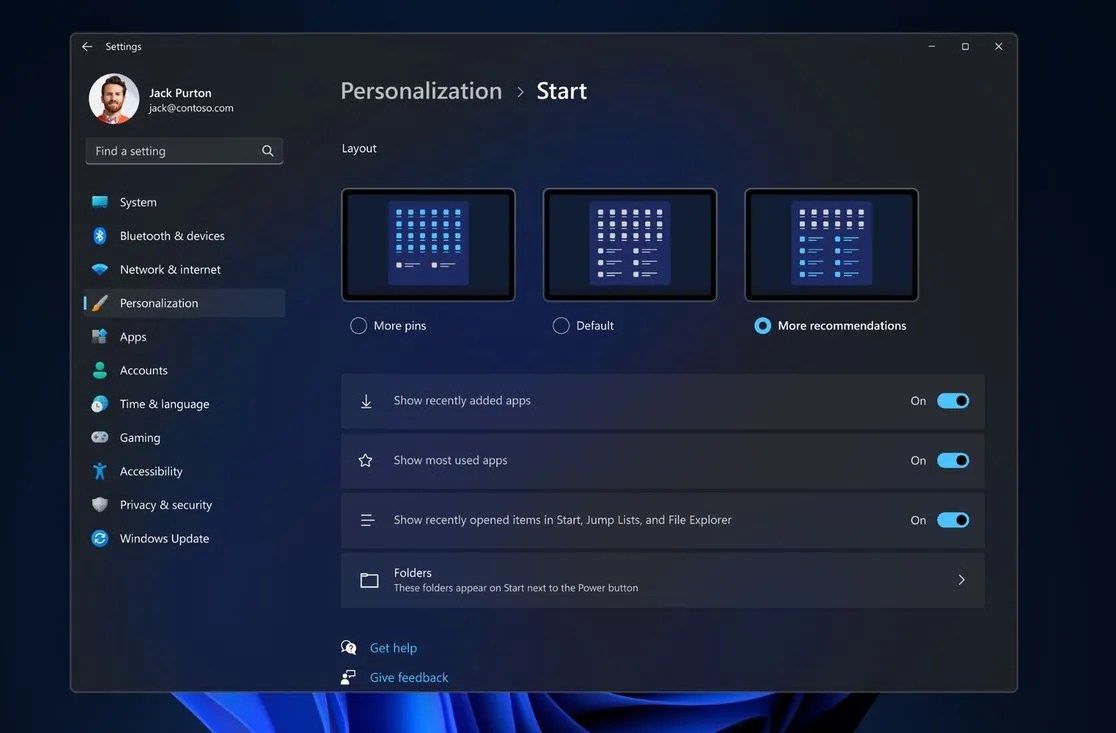Open Network & internet category
Image resolution: width=1116 pixels, height=733 pixels.
[184, 270]
